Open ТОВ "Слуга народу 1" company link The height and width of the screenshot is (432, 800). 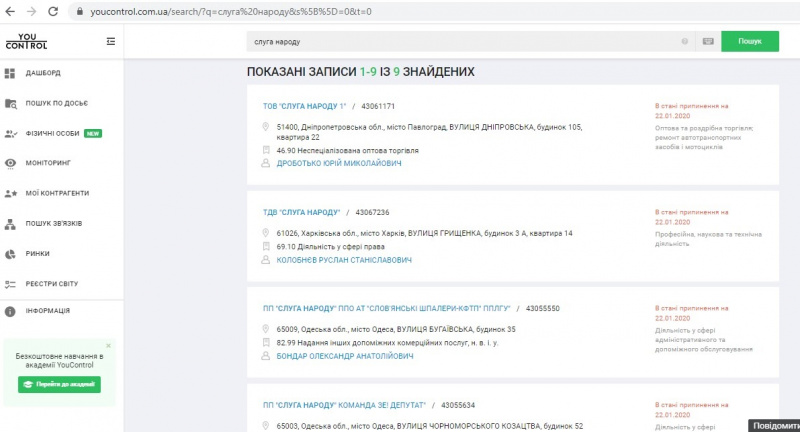(x=304, y=106)
